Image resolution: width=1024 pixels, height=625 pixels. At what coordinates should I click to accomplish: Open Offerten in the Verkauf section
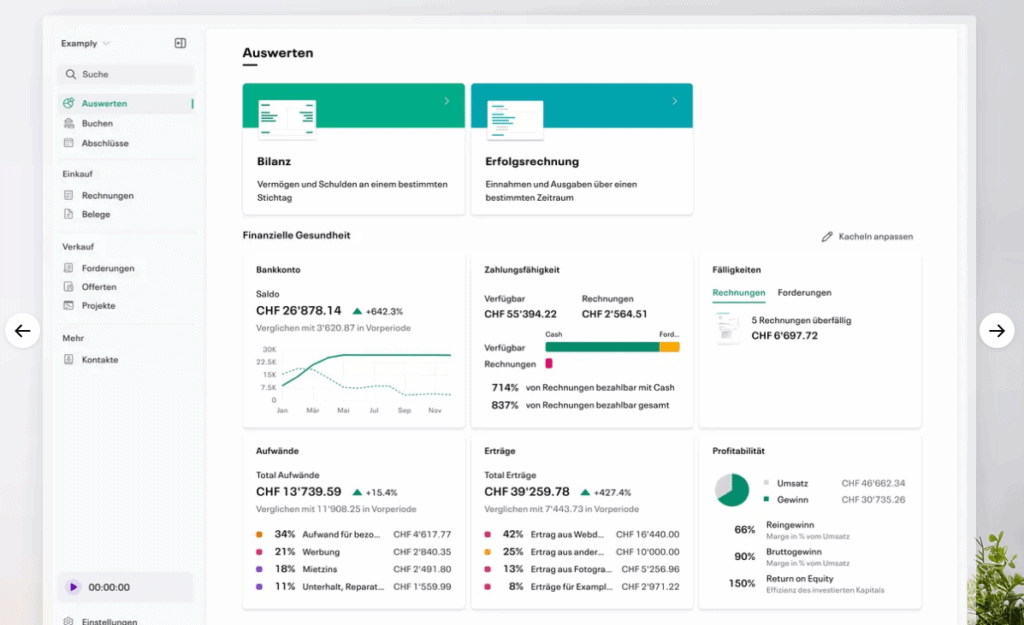98,287
